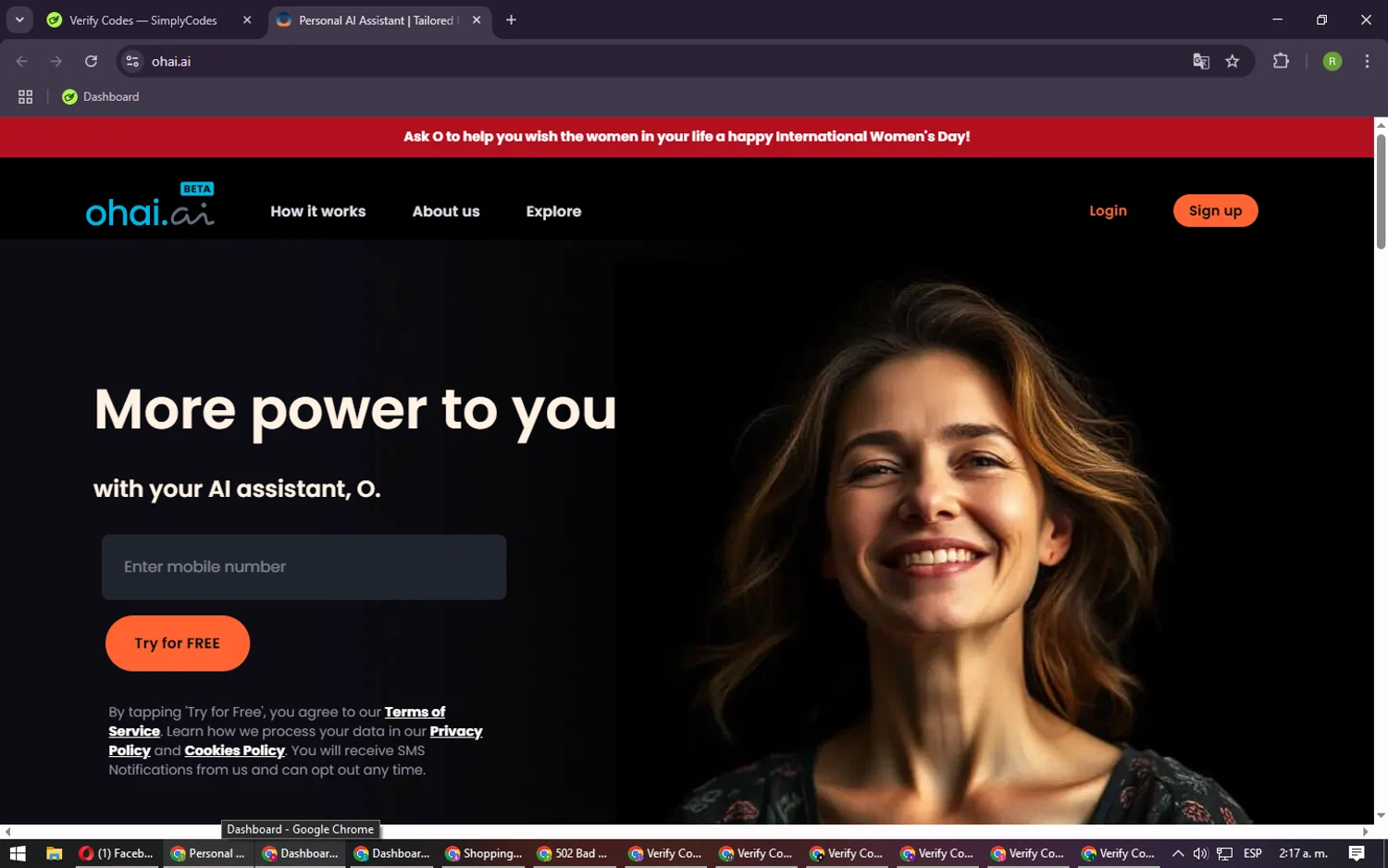Open the Explore menu item
This screenshot has height=868, width=1388.
(x=553, y=211)
